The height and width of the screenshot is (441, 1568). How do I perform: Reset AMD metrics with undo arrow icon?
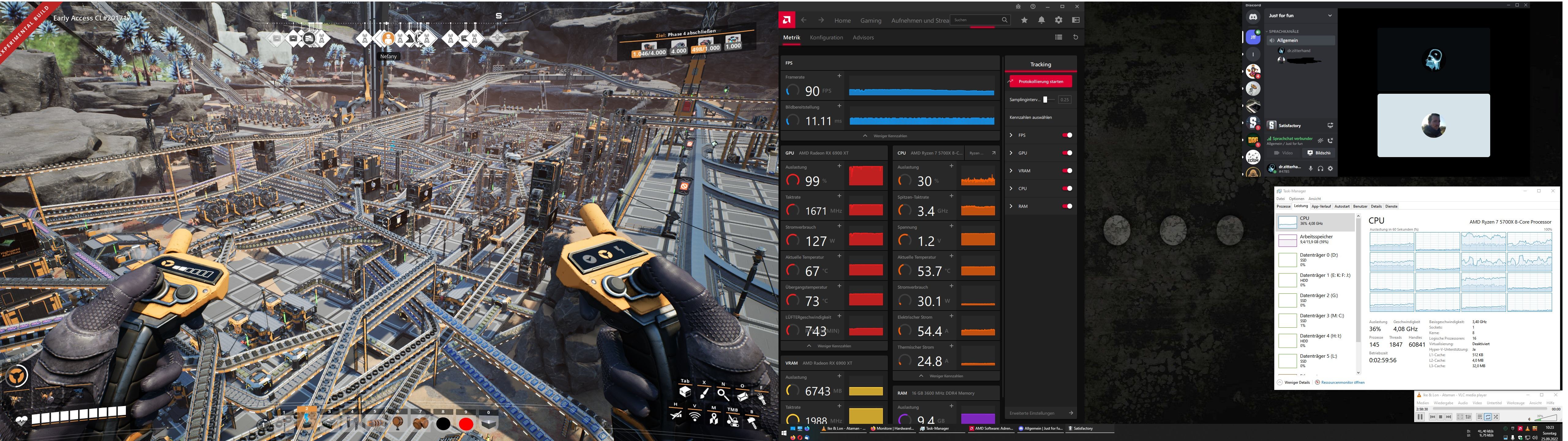(x=1076, y=37)
